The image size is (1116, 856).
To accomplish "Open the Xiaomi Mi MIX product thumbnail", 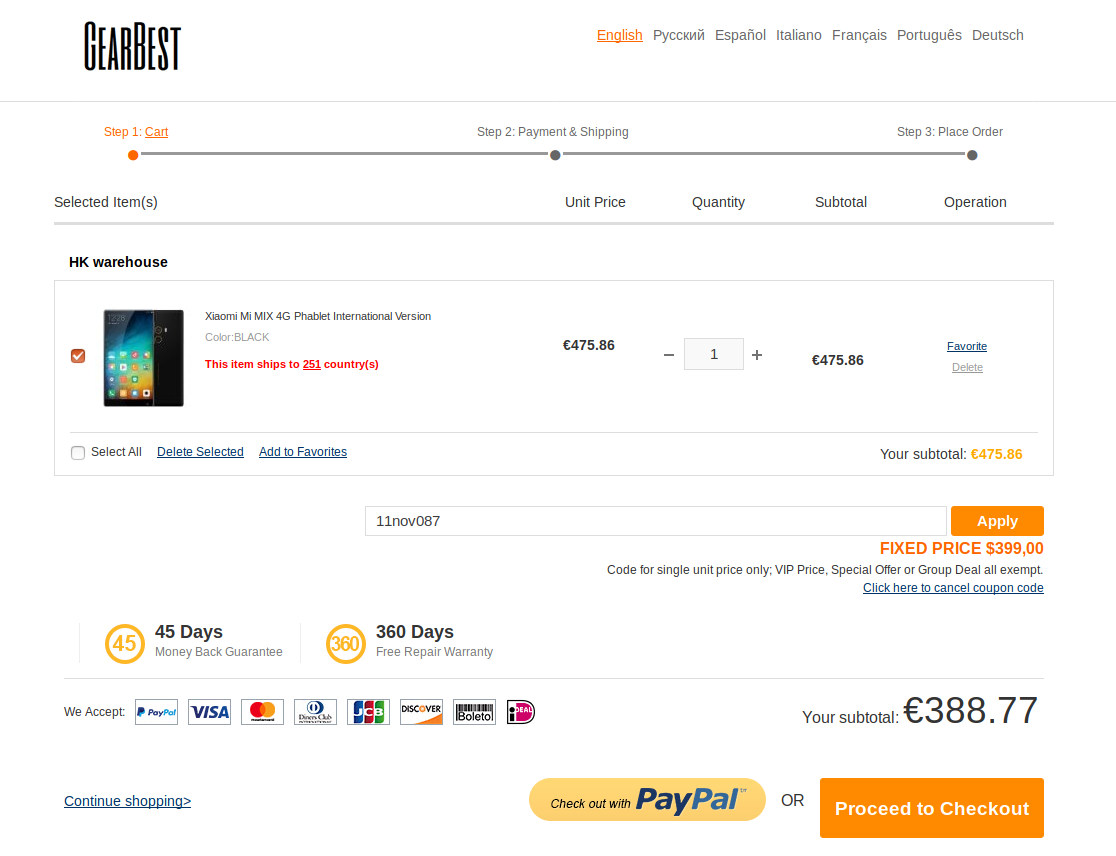I will pos(144,358).
